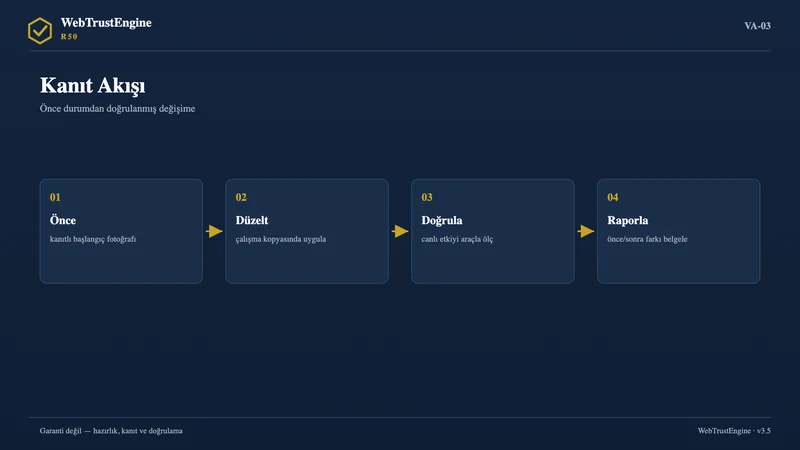Click the arrow between Önce and Düzelt
The width and height of the screenshot is (800, 450).
[214, 231]
